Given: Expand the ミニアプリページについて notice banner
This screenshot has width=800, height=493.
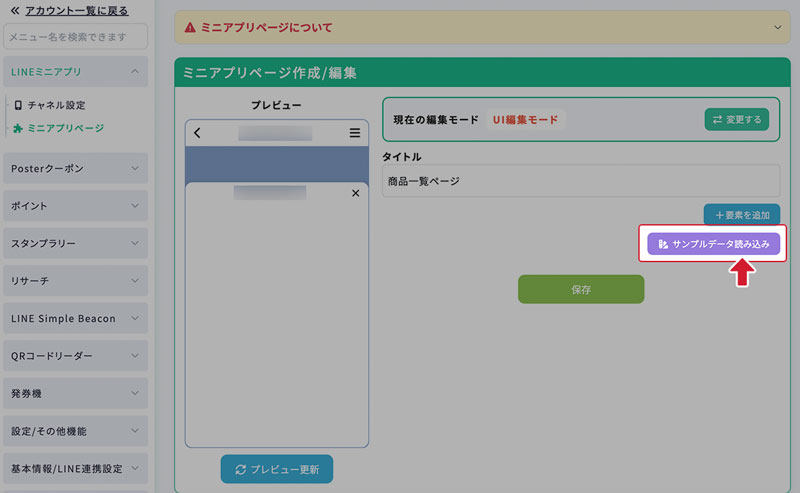Looking at the screenshot, I should pyautogui.click(x=779, y=27).
